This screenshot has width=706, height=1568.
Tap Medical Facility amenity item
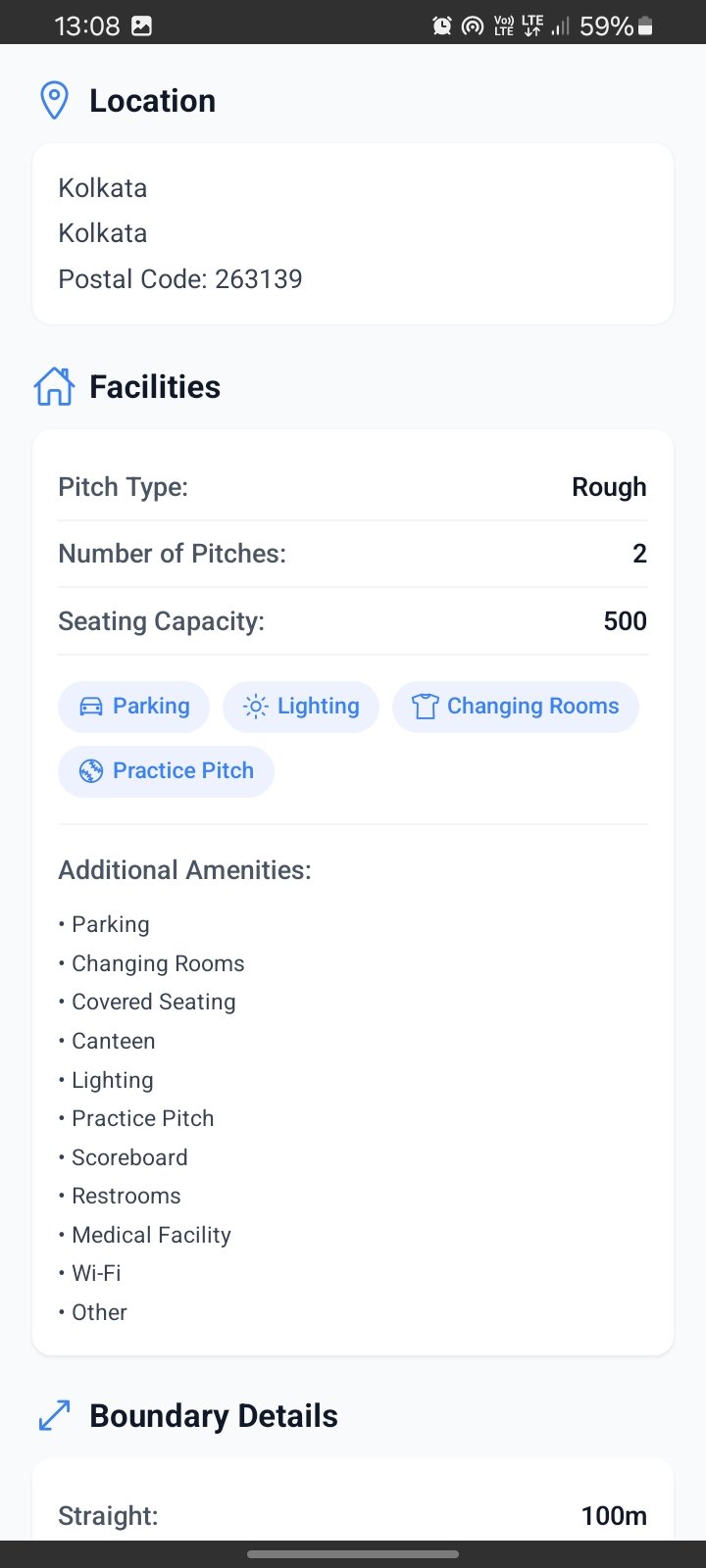pos(151,1235)
